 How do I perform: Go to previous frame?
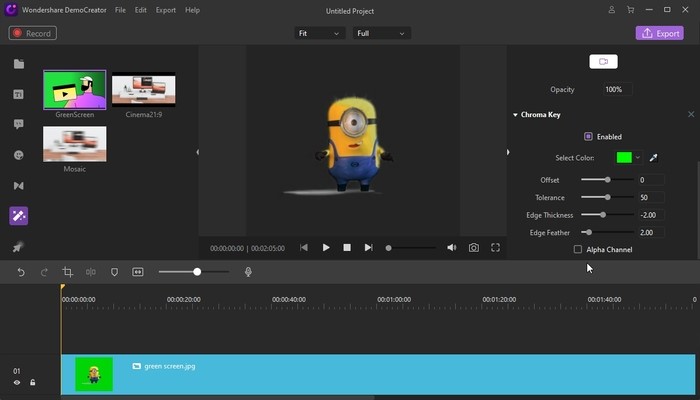304,248
